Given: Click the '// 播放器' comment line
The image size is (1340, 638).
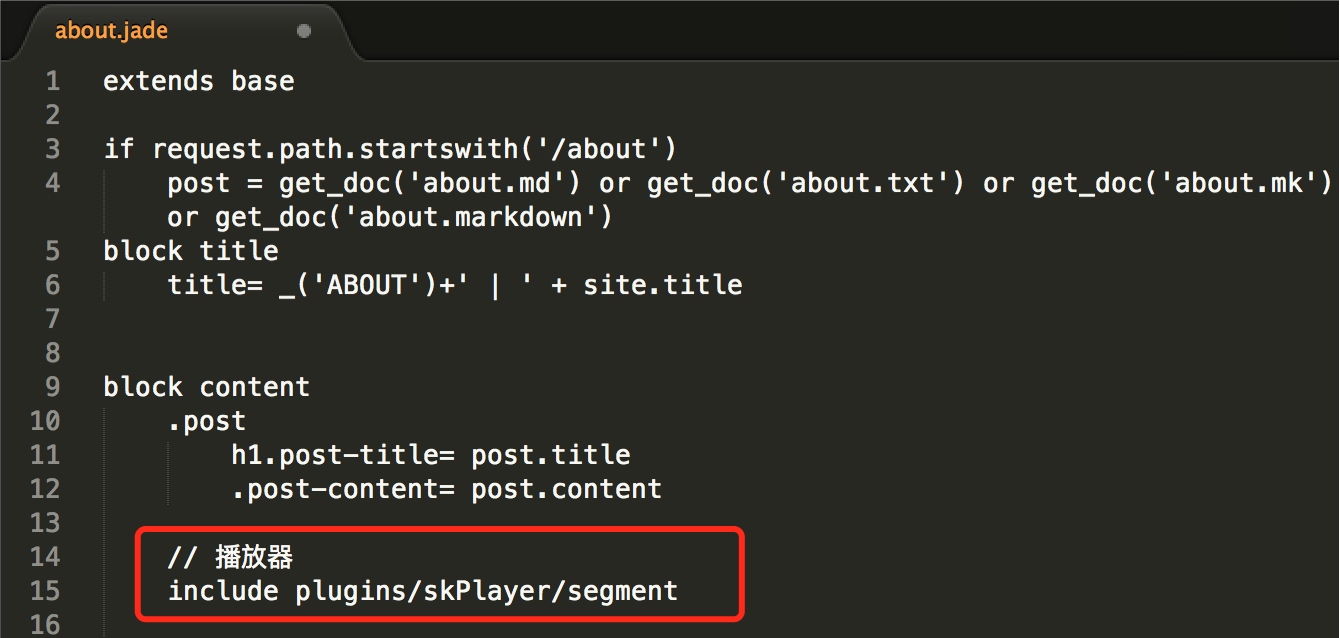Looking at the screenshot, I should pos(230,557).
